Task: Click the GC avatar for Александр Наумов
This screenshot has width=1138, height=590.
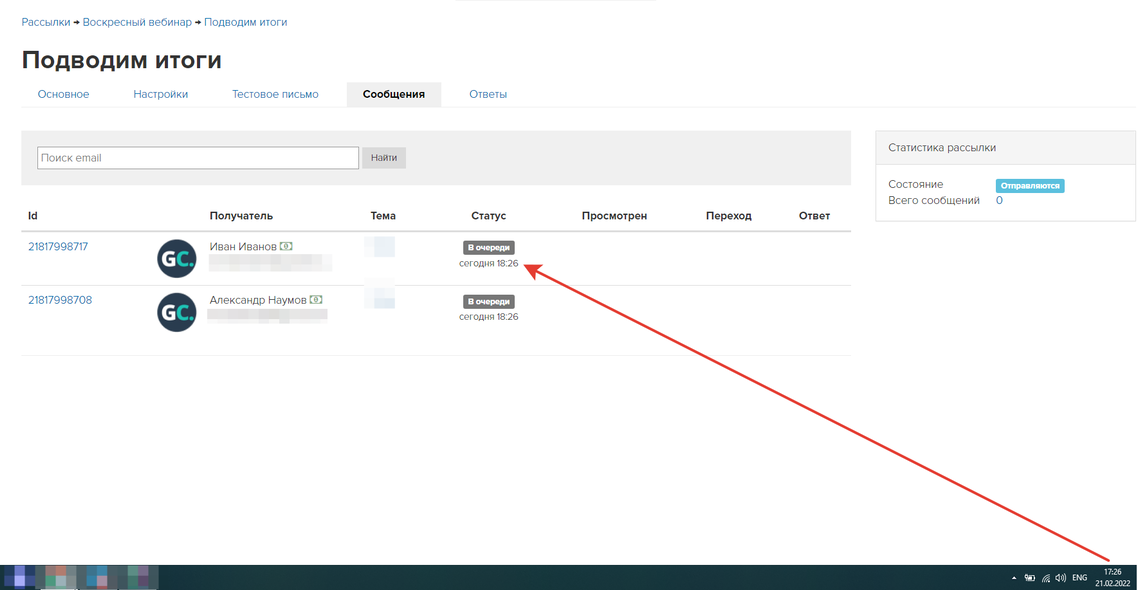Action: 177,313
